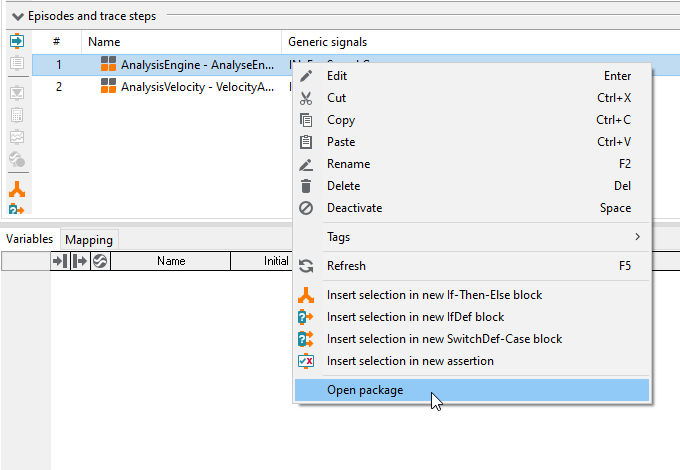Click the output-arrow column header icon
Viewport: 680px width, 470px height.
coord(80,261)
